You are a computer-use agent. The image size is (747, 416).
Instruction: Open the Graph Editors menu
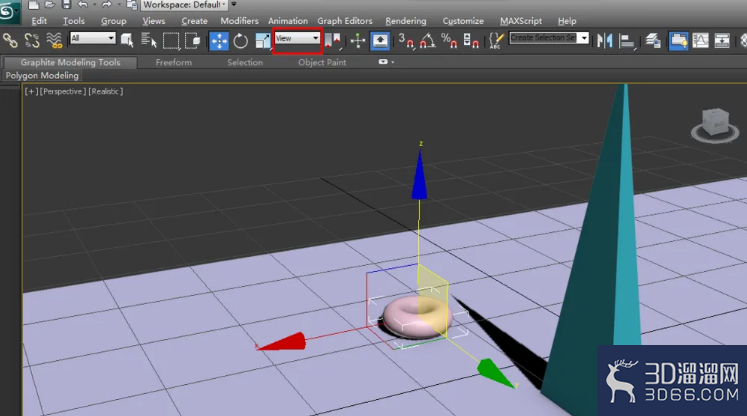pyautogui.click(x=345, y=21)
